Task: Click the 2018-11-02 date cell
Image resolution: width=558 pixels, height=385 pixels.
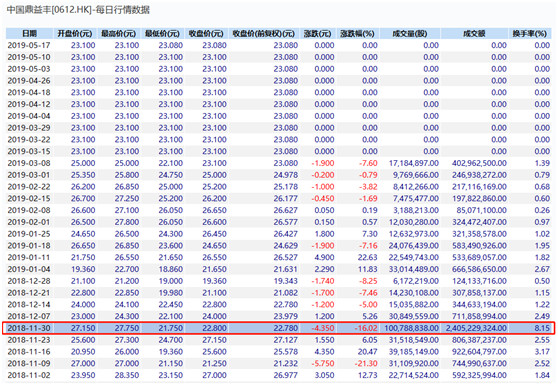Action: [x=29, y=375]
